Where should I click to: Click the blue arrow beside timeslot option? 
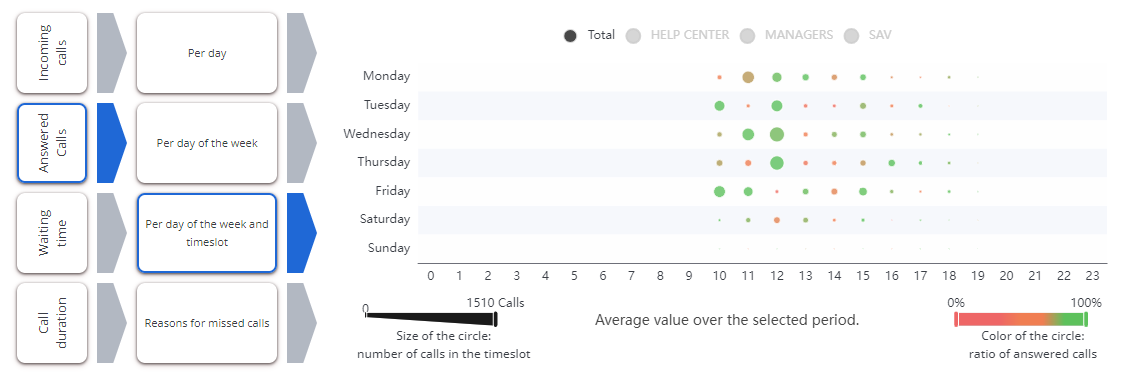click(301, 233)
